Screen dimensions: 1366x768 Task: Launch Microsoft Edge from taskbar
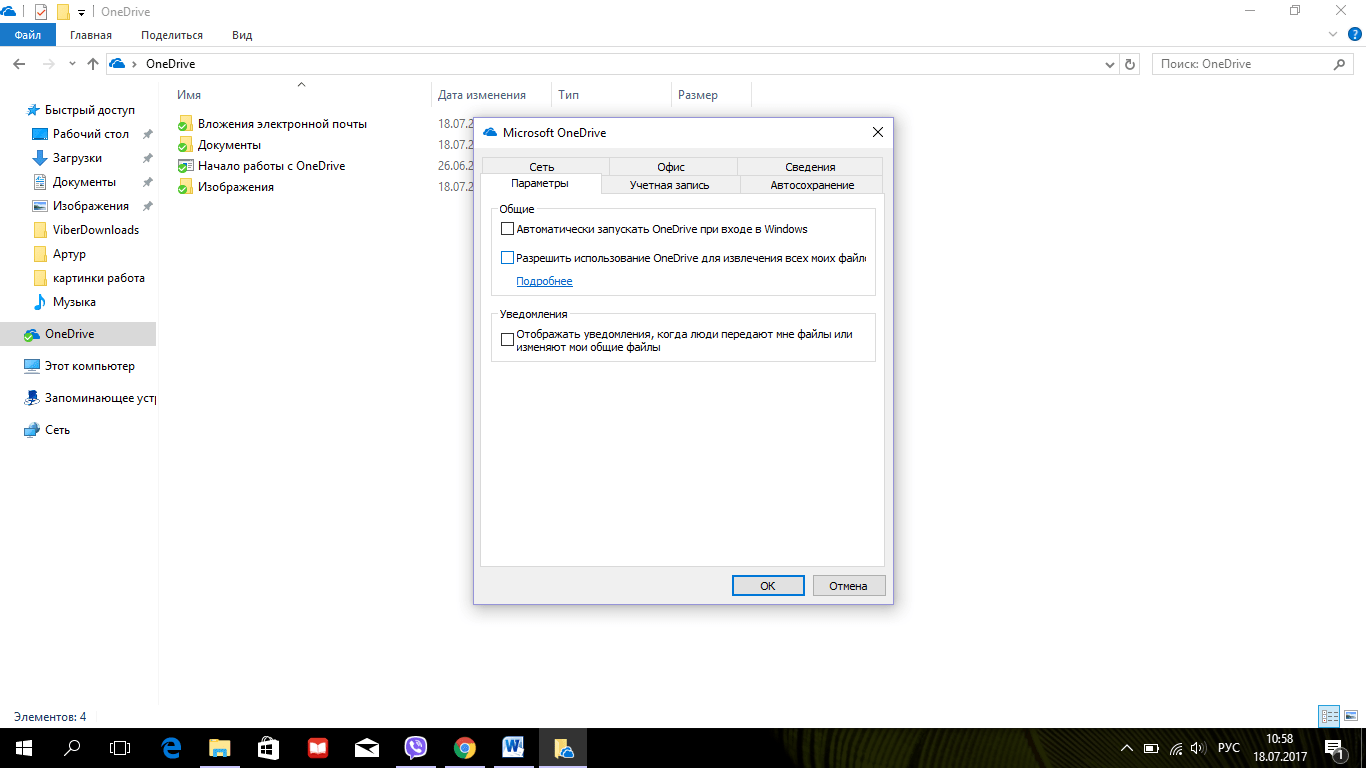click(171, 748)
